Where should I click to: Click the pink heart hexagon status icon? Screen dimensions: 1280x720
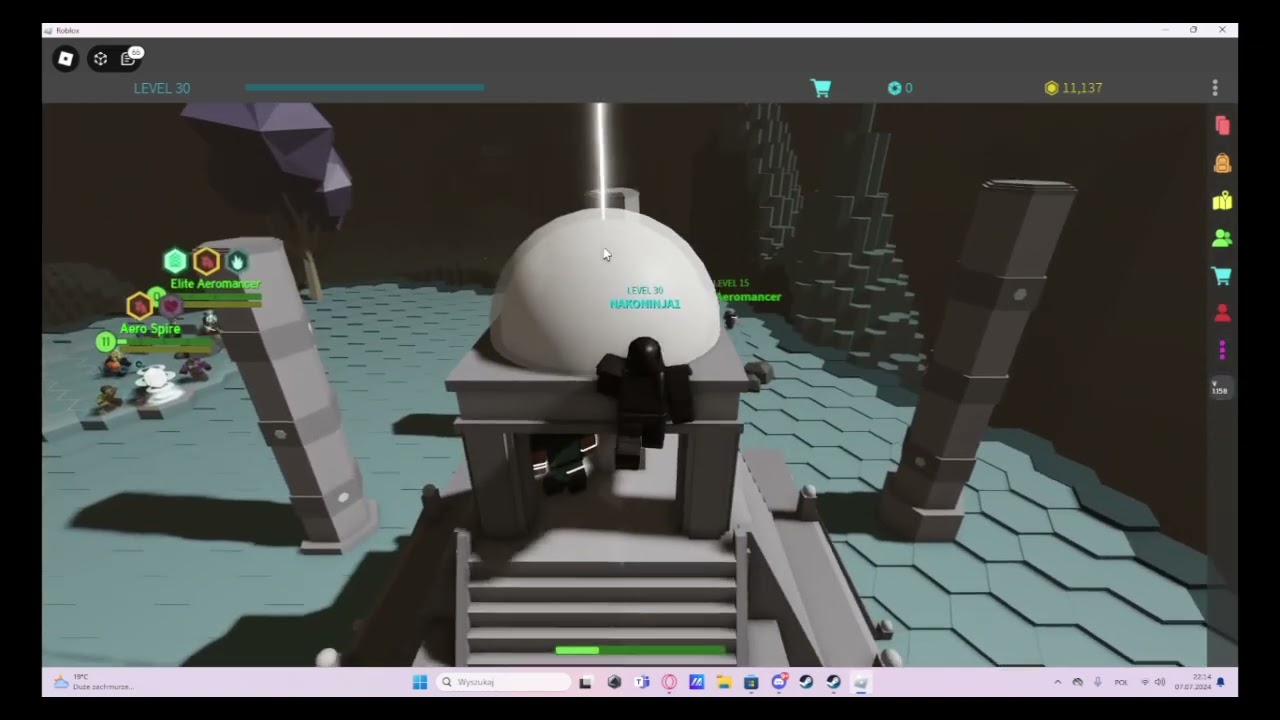pos(171,305)
